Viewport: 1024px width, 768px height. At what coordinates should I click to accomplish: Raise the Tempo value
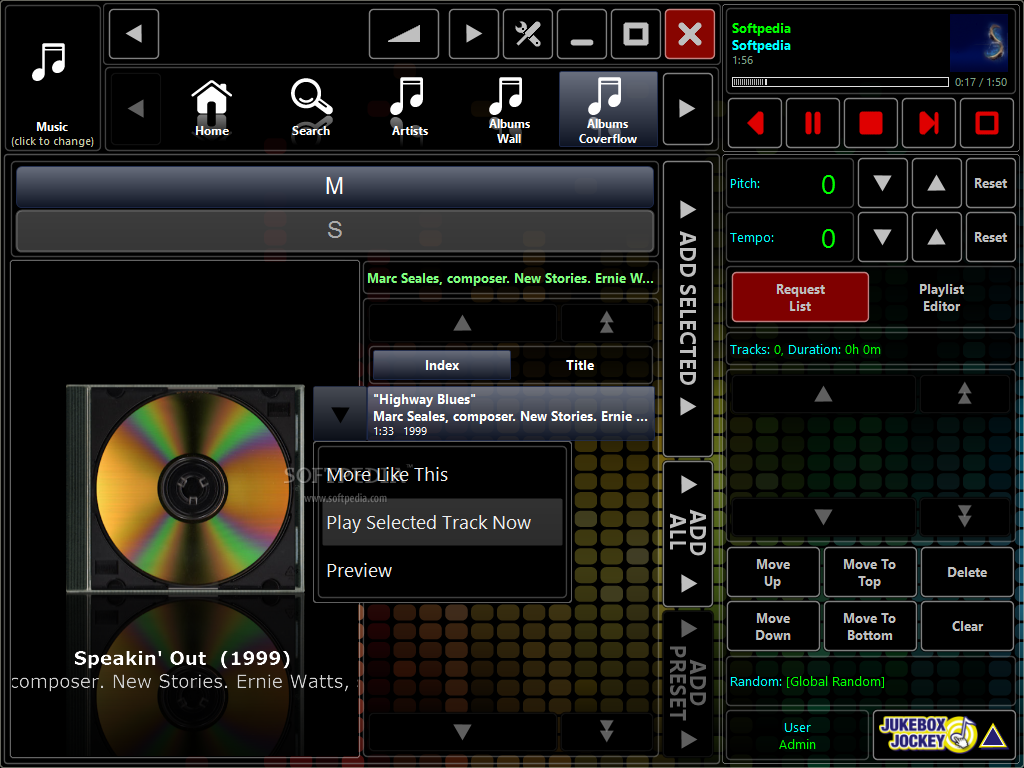(936, 237)
